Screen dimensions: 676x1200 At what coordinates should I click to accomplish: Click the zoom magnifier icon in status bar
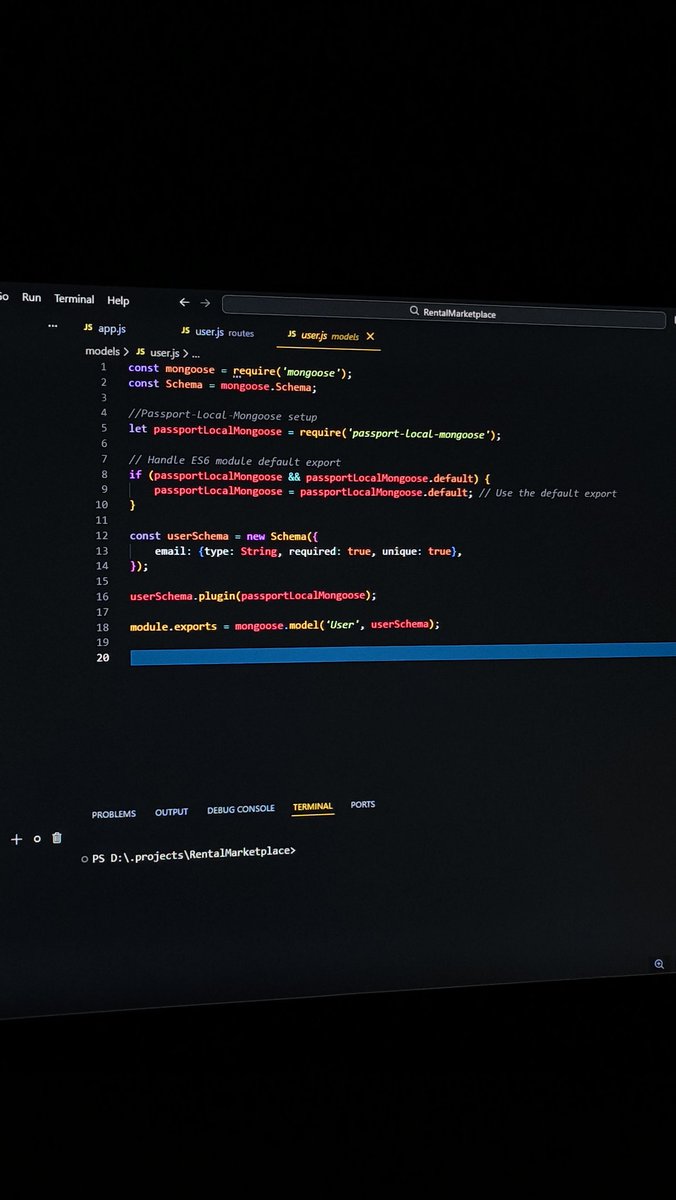pos(659,964)
